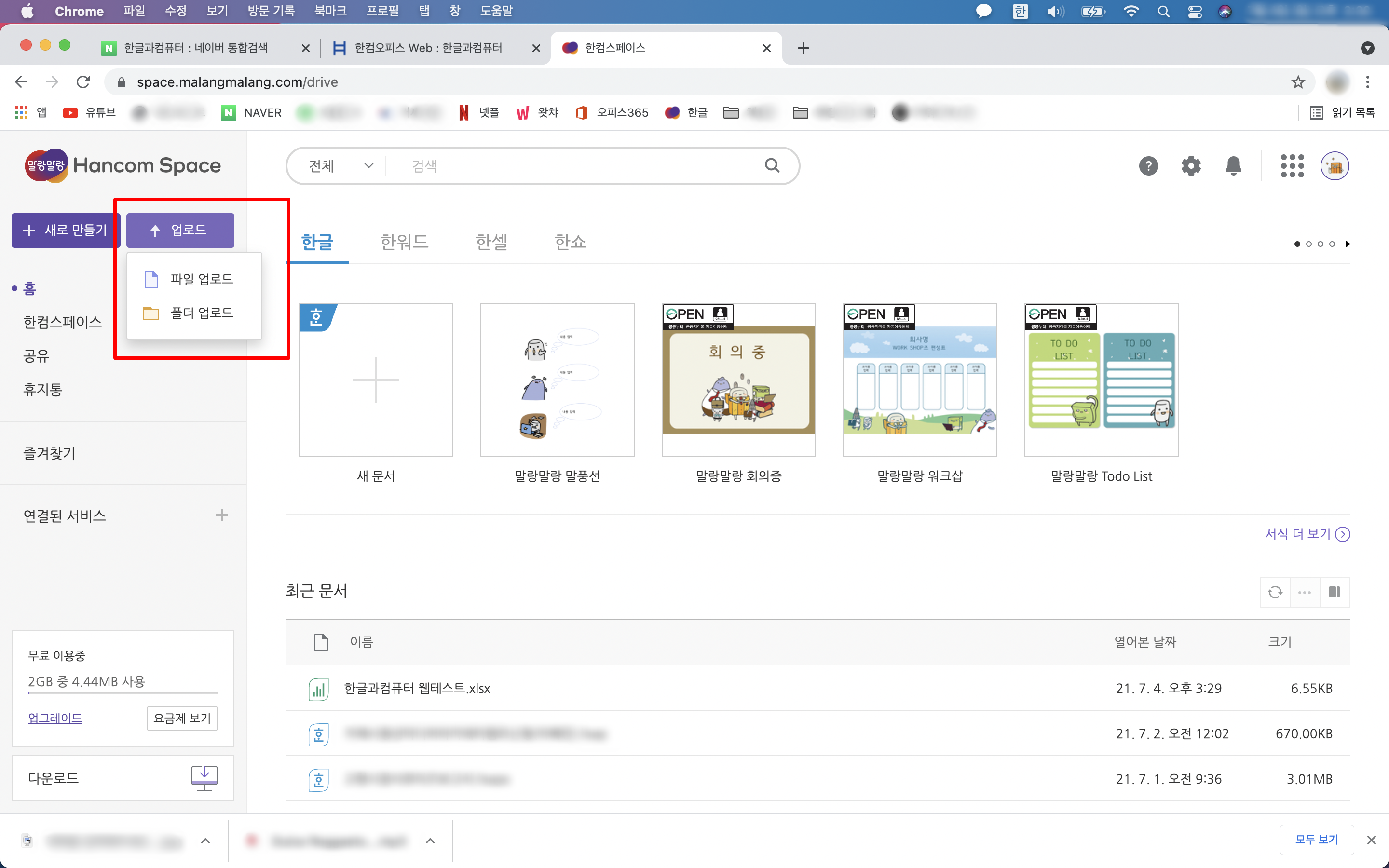Click the Hancom Space logo
The image size is (1389, 868).
pos(123,165)
